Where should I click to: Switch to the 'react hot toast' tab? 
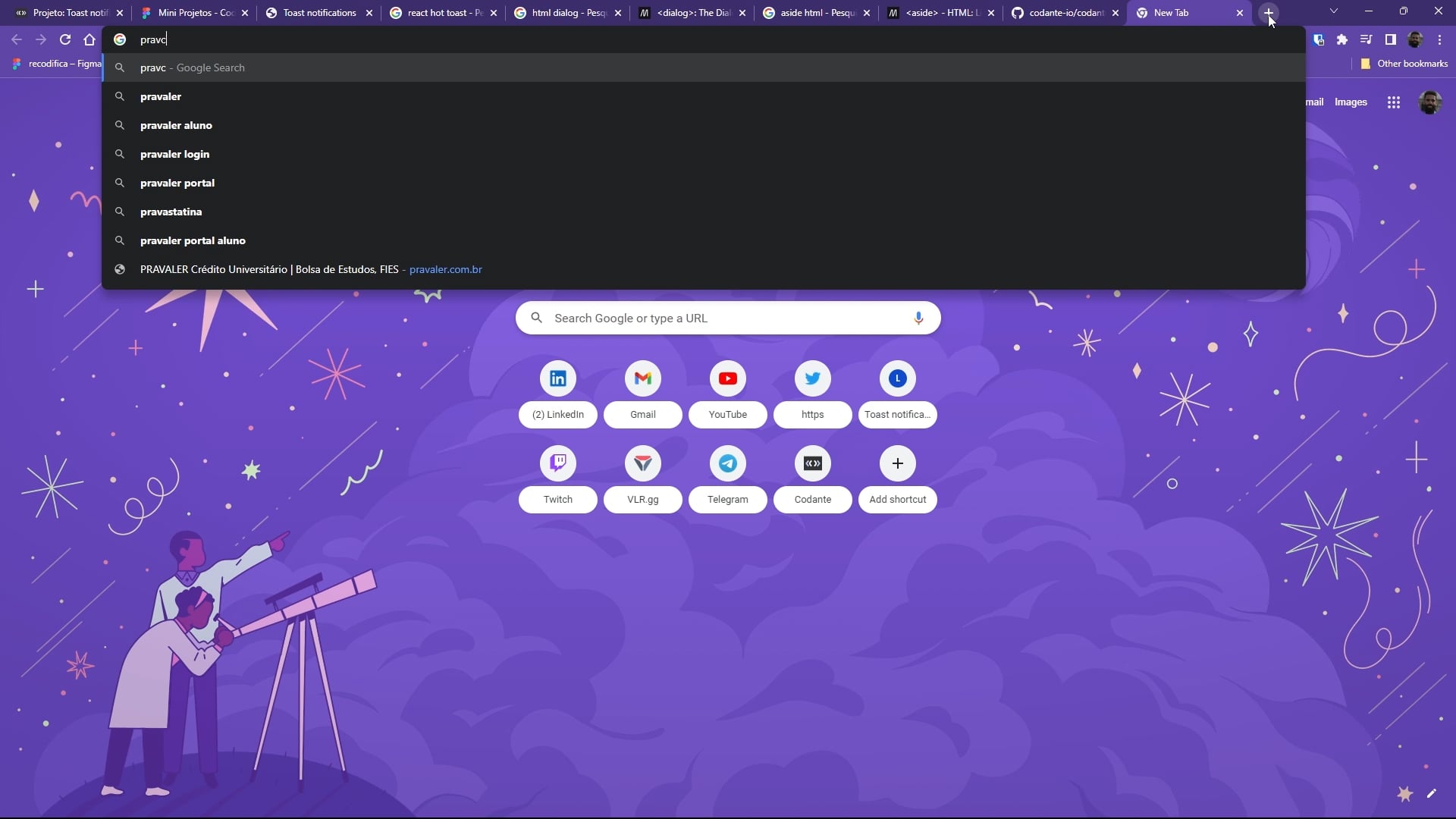click(x=444, y=13)
